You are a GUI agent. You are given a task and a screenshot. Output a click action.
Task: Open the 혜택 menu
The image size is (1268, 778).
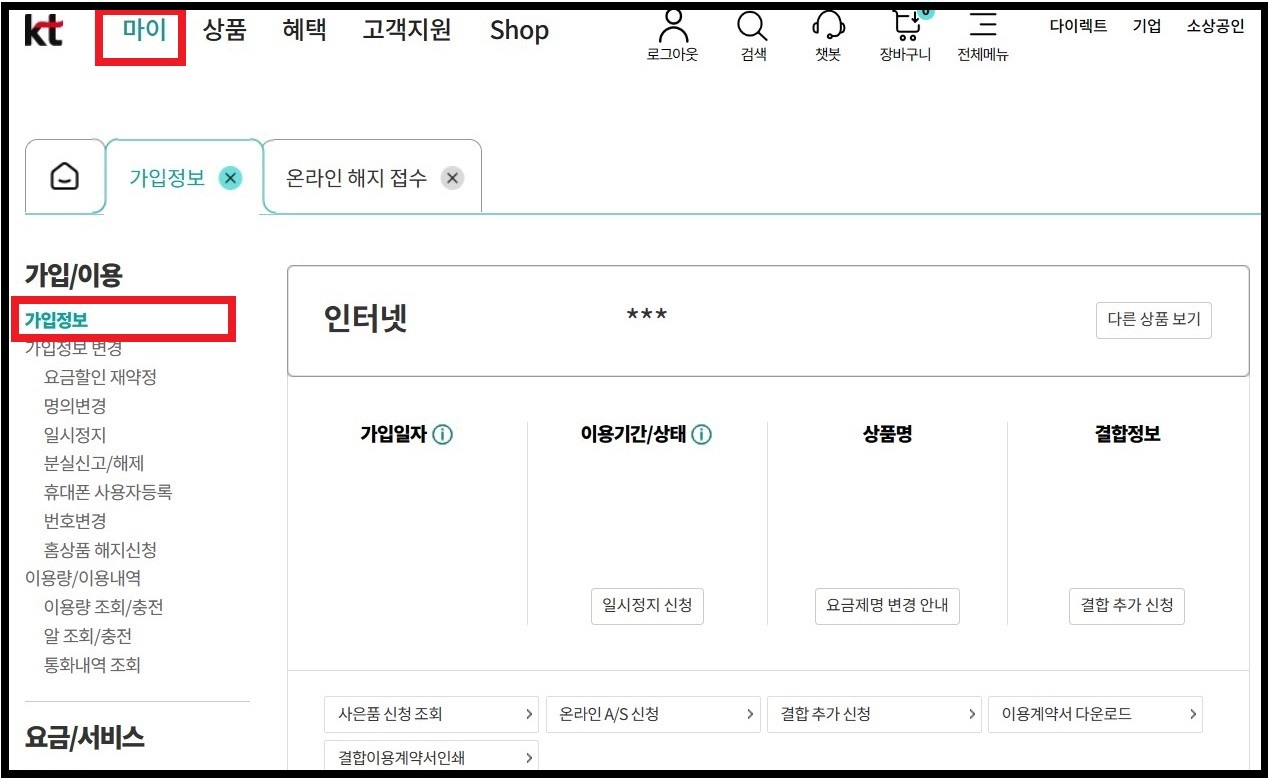(304, 30)
